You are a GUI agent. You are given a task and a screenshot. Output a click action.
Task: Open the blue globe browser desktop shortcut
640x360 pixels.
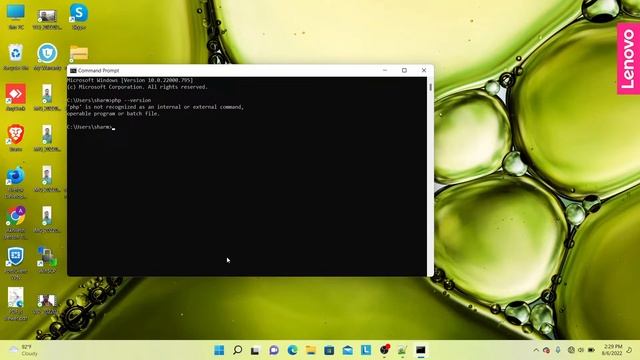click(x=16, y=182)
